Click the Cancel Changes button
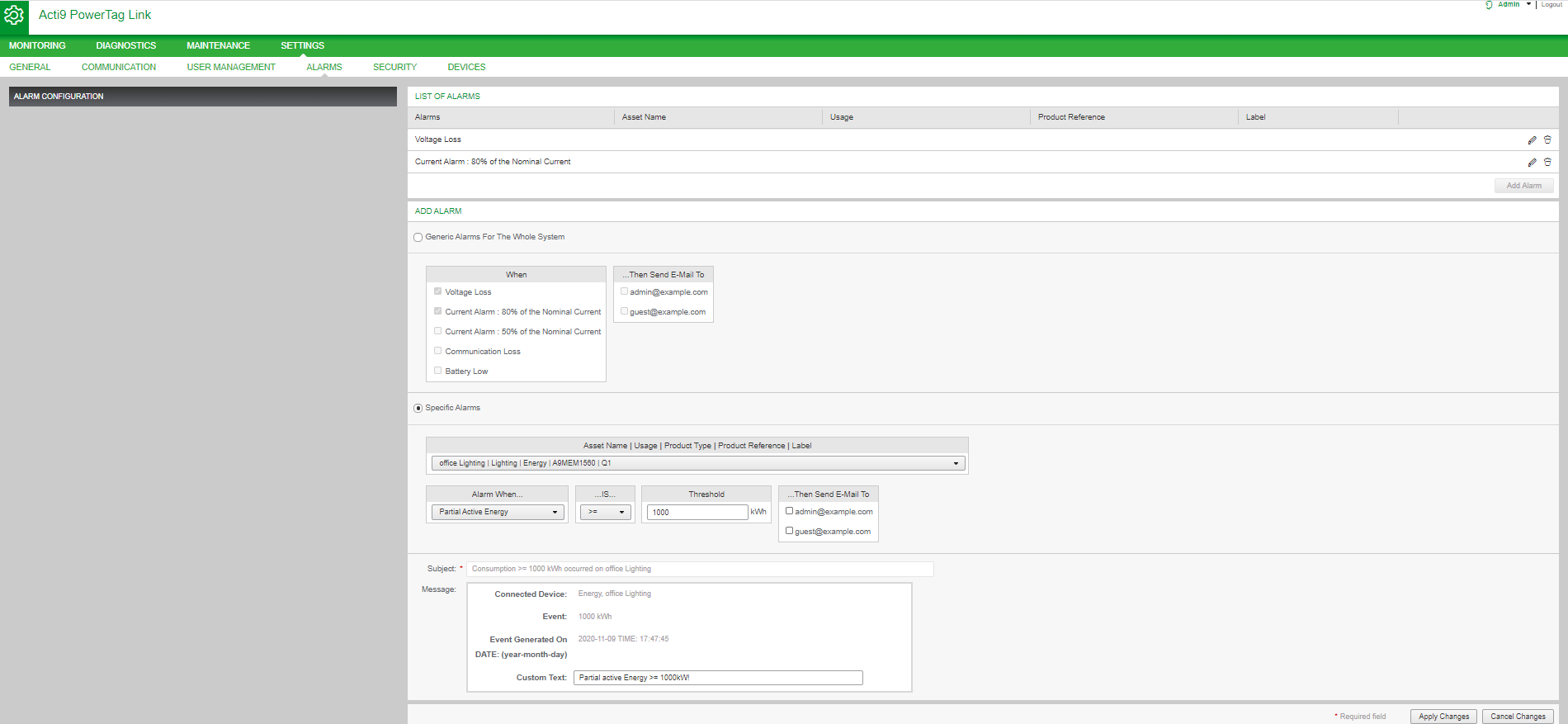 click(1518, 717)
